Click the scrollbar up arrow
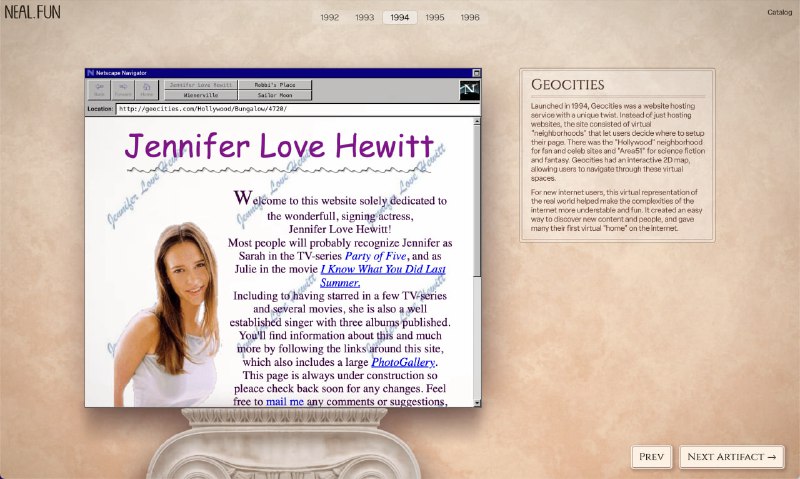This screenshot has height=479, width=800. [477, 121]
